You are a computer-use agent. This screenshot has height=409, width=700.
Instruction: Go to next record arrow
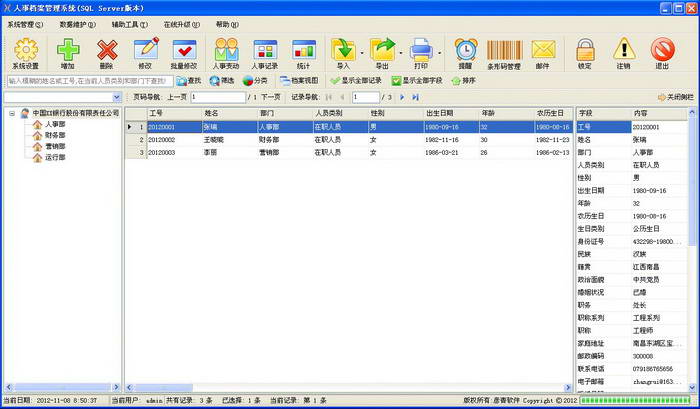(402, 97)
